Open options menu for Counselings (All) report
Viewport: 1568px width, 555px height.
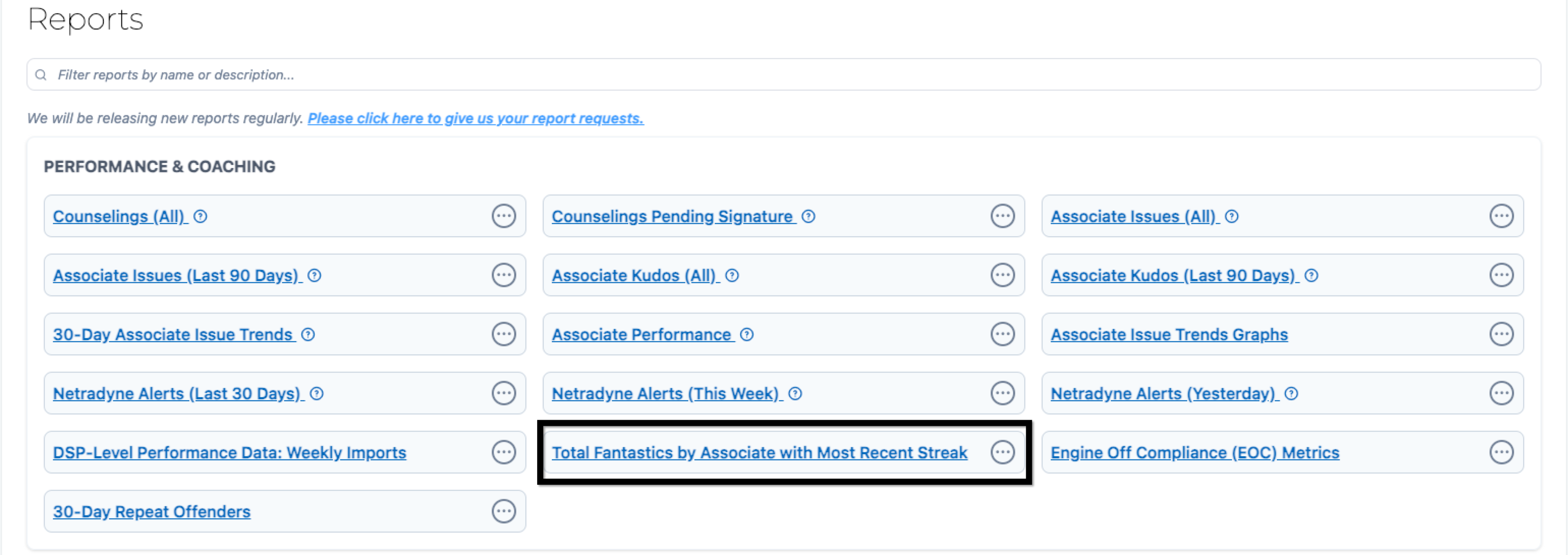pos(503,216)
